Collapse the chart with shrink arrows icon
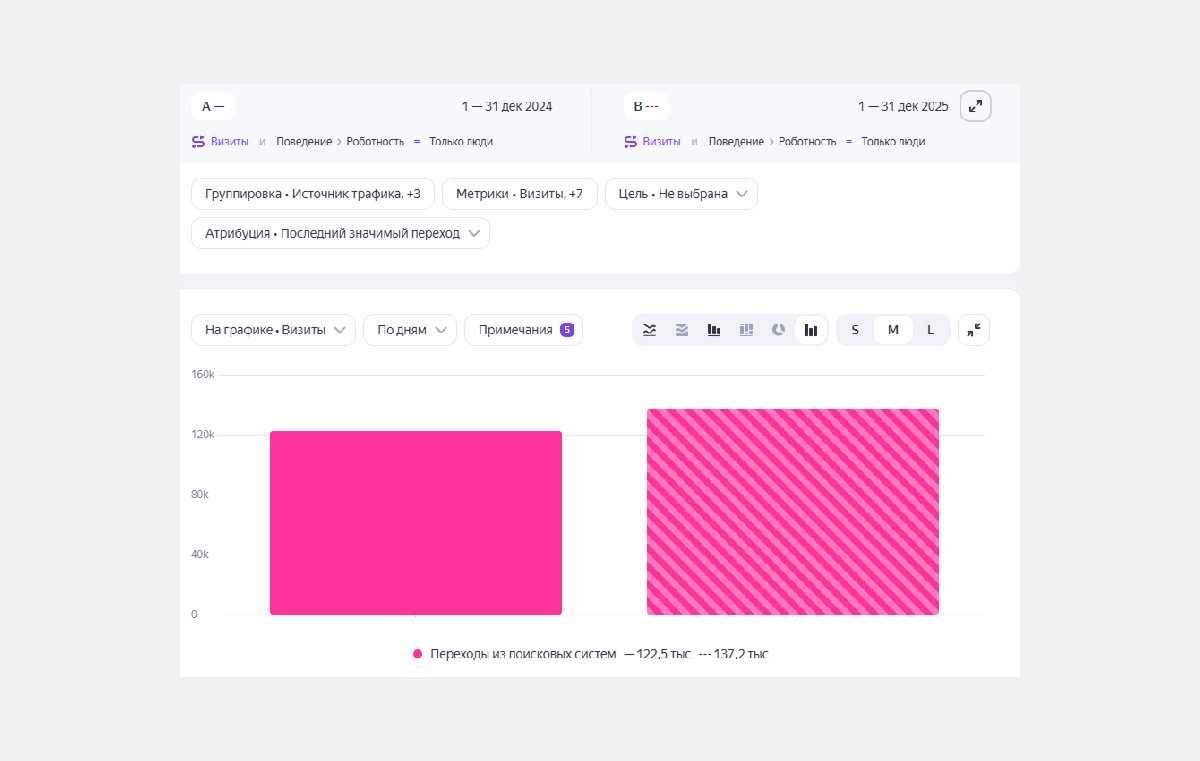1200x761 pixels. coord(974,330)
